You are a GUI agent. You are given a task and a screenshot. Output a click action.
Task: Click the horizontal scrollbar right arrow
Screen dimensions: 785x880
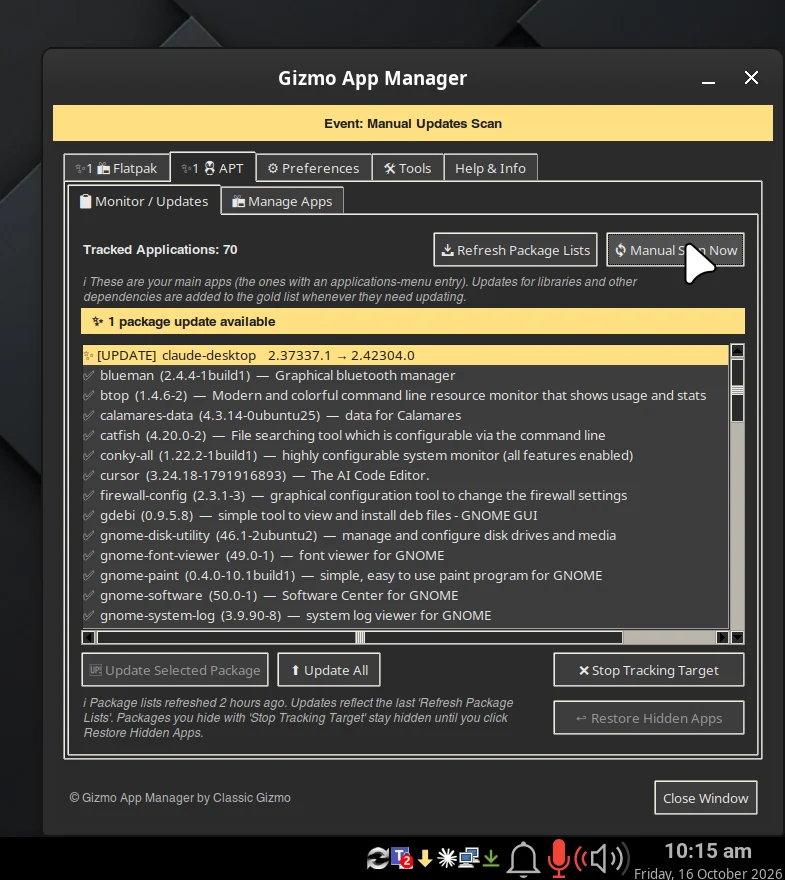tap(723, 637)
